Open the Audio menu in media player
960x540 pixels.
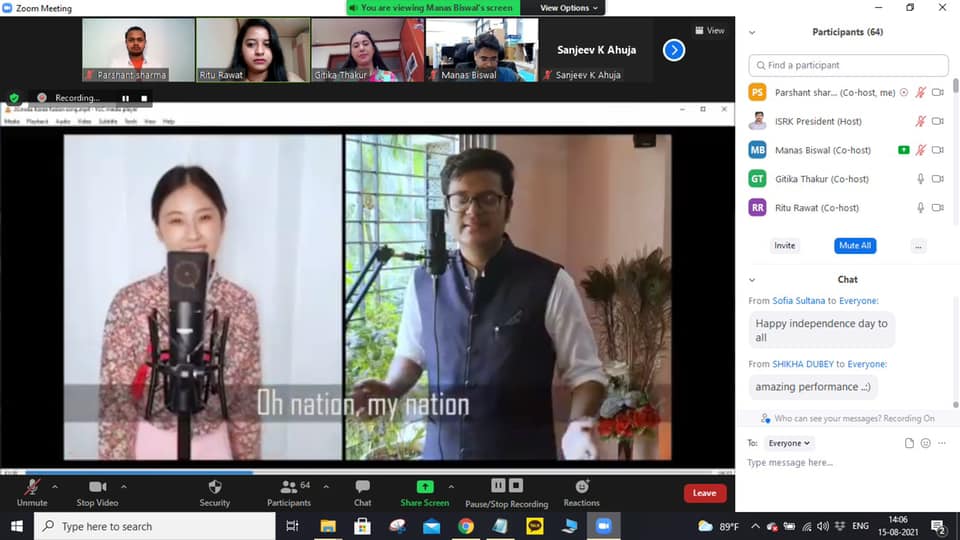[x=64, y=121]
